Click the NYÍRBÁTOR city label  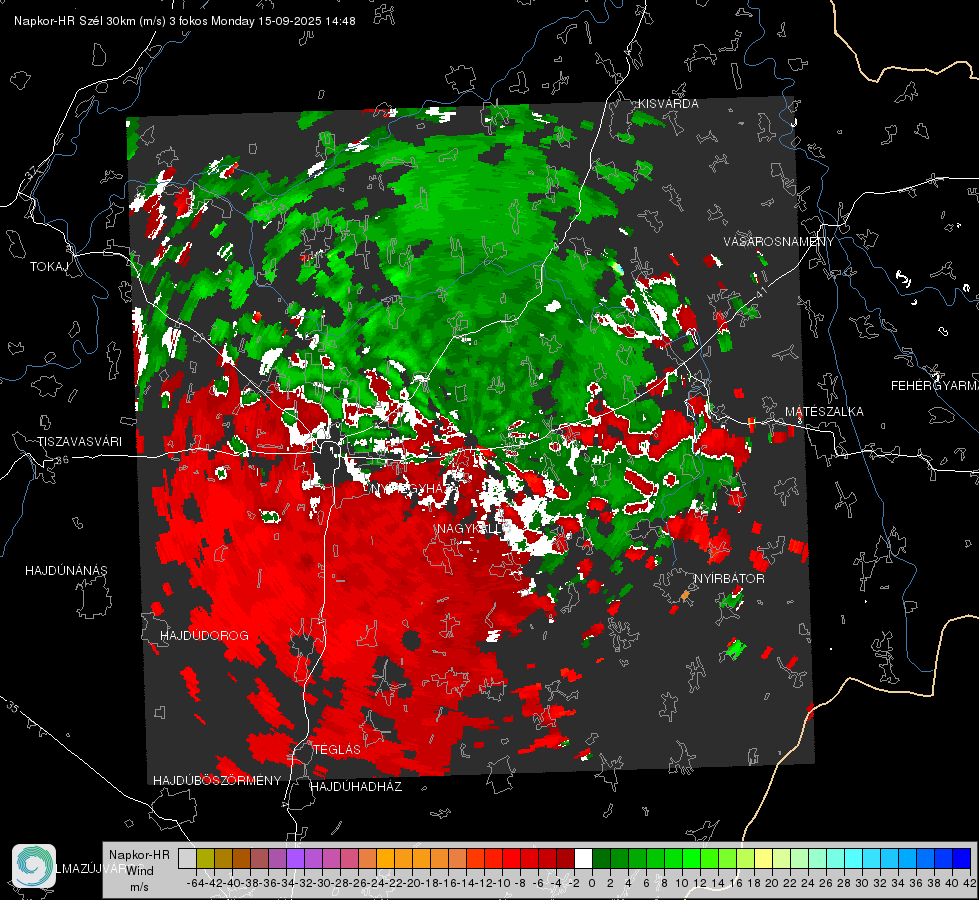[729, 579]
